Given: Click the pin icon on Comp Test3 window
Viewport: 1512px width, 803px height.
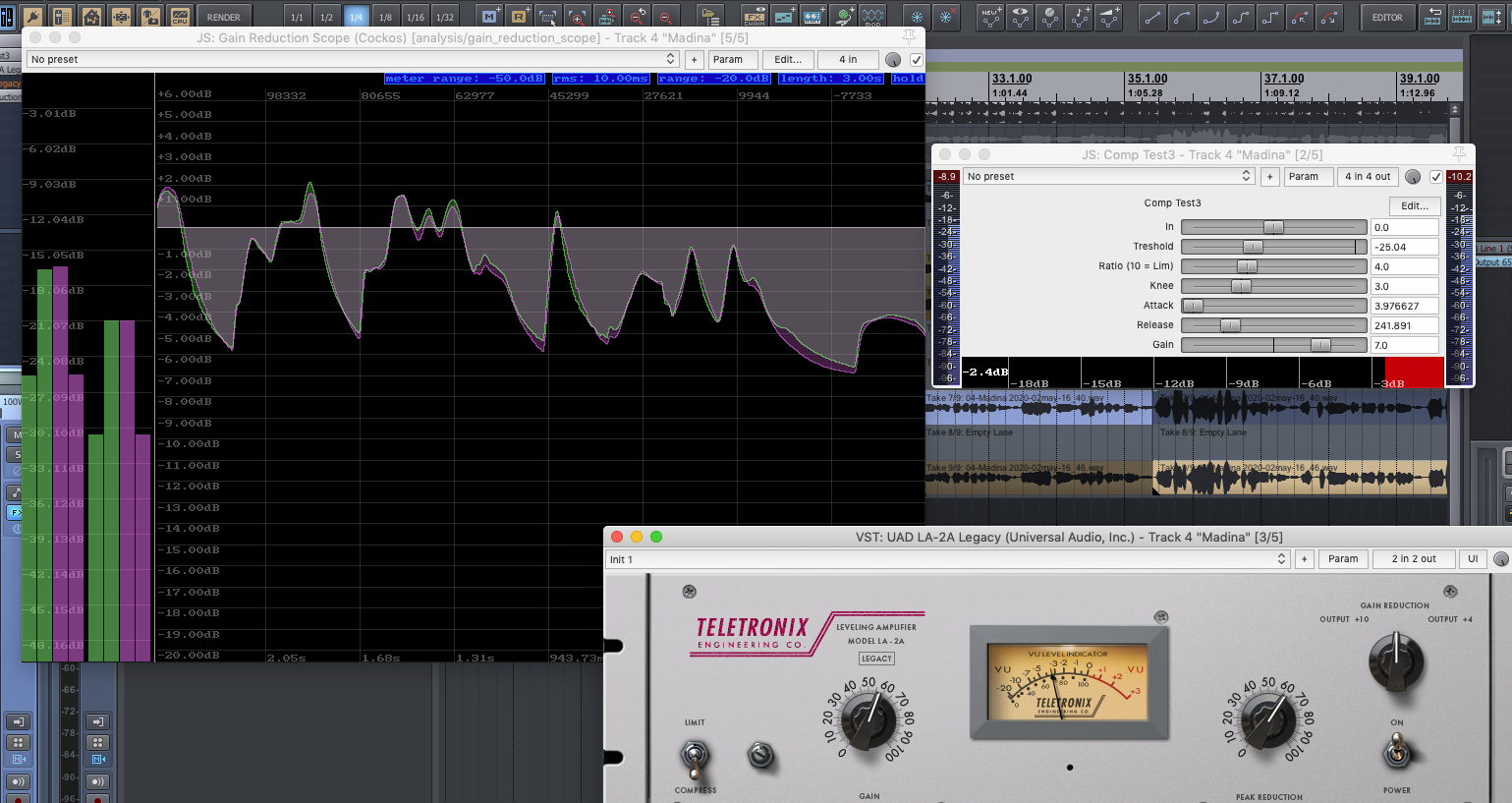Looking at the screenshot, I should pyautogui.click(x=1459, y=153).
